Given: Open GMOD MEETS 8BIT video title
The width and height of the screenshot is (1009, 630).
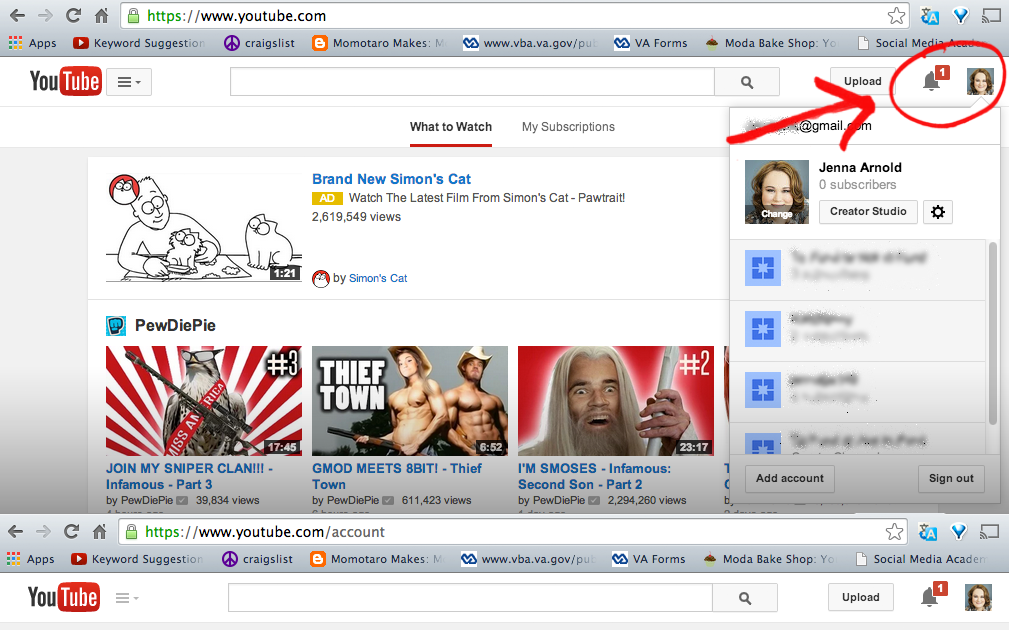Looking at the screenshot, I should pos(397,476).
